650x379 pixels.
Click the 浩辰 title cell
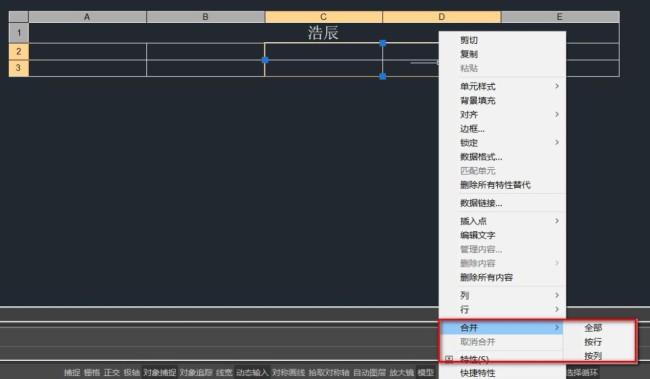tap(323, 33)
